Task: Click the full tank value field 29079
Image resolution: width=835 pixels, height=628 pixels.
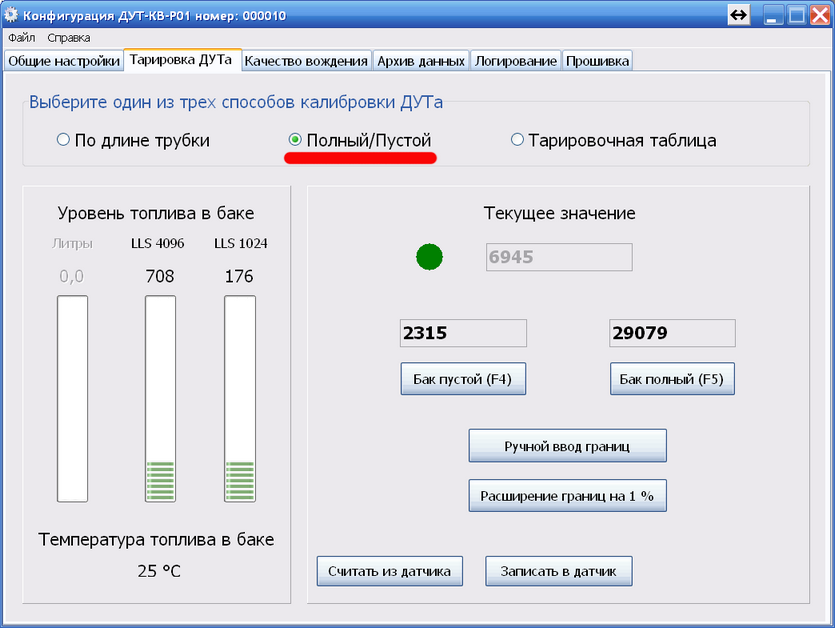Action: [672, 333]
